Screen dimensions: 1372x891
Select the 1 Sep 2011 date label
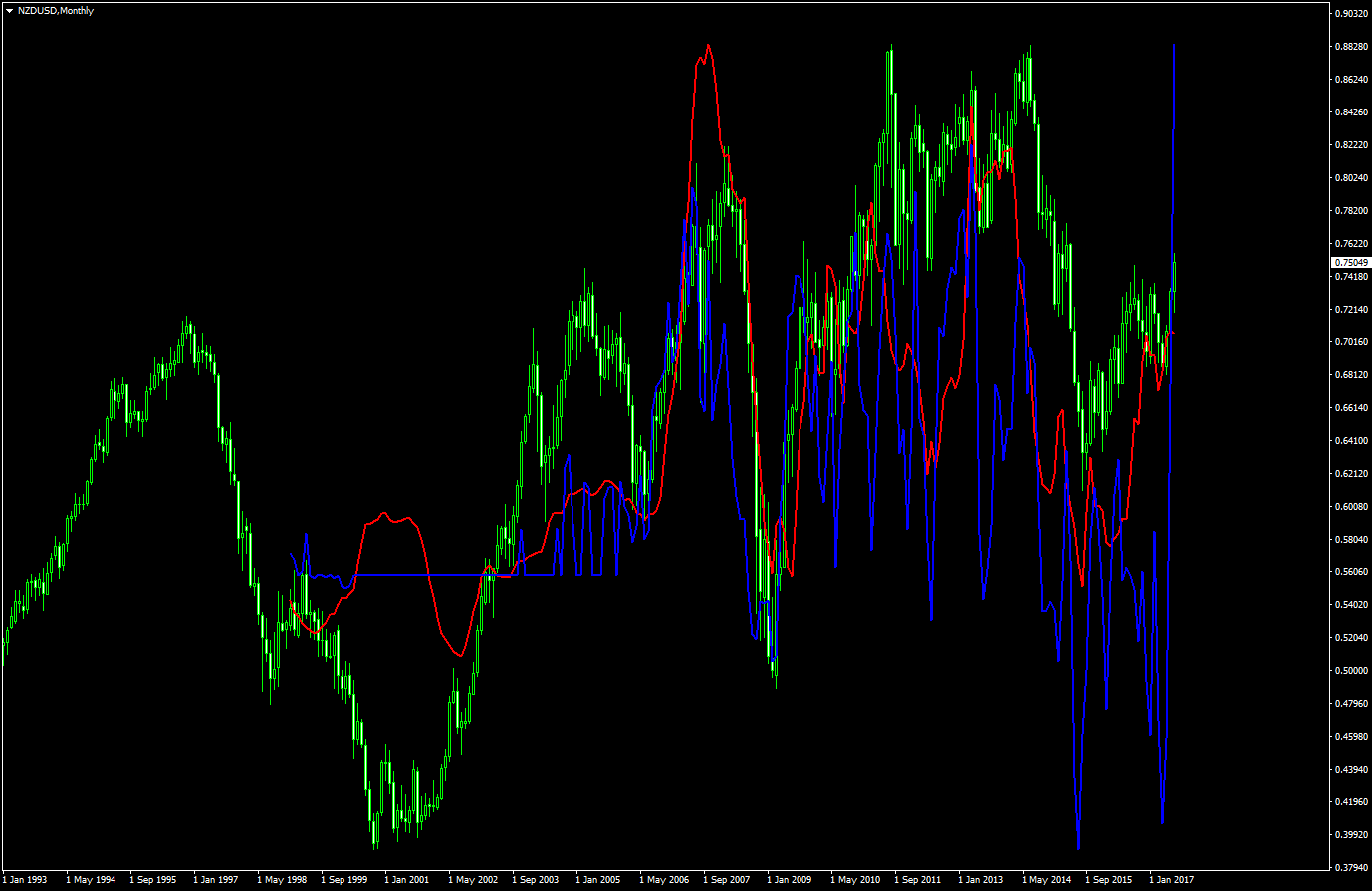[919, 880]
